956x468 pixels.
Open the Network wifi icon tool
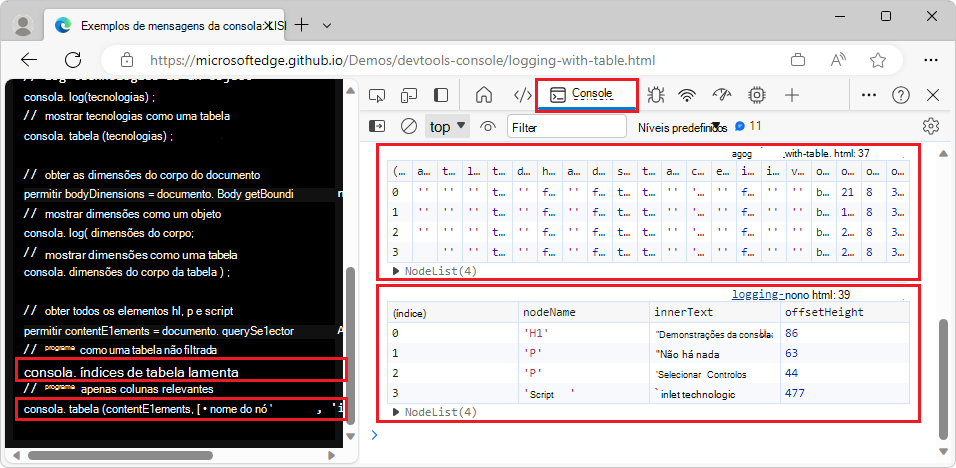687,95
